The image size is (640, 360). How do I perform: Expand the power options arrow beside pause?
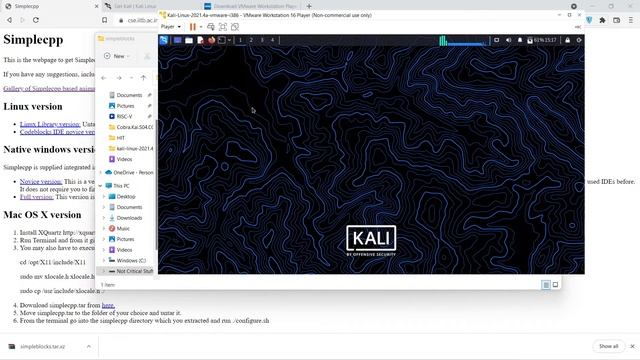200,27
